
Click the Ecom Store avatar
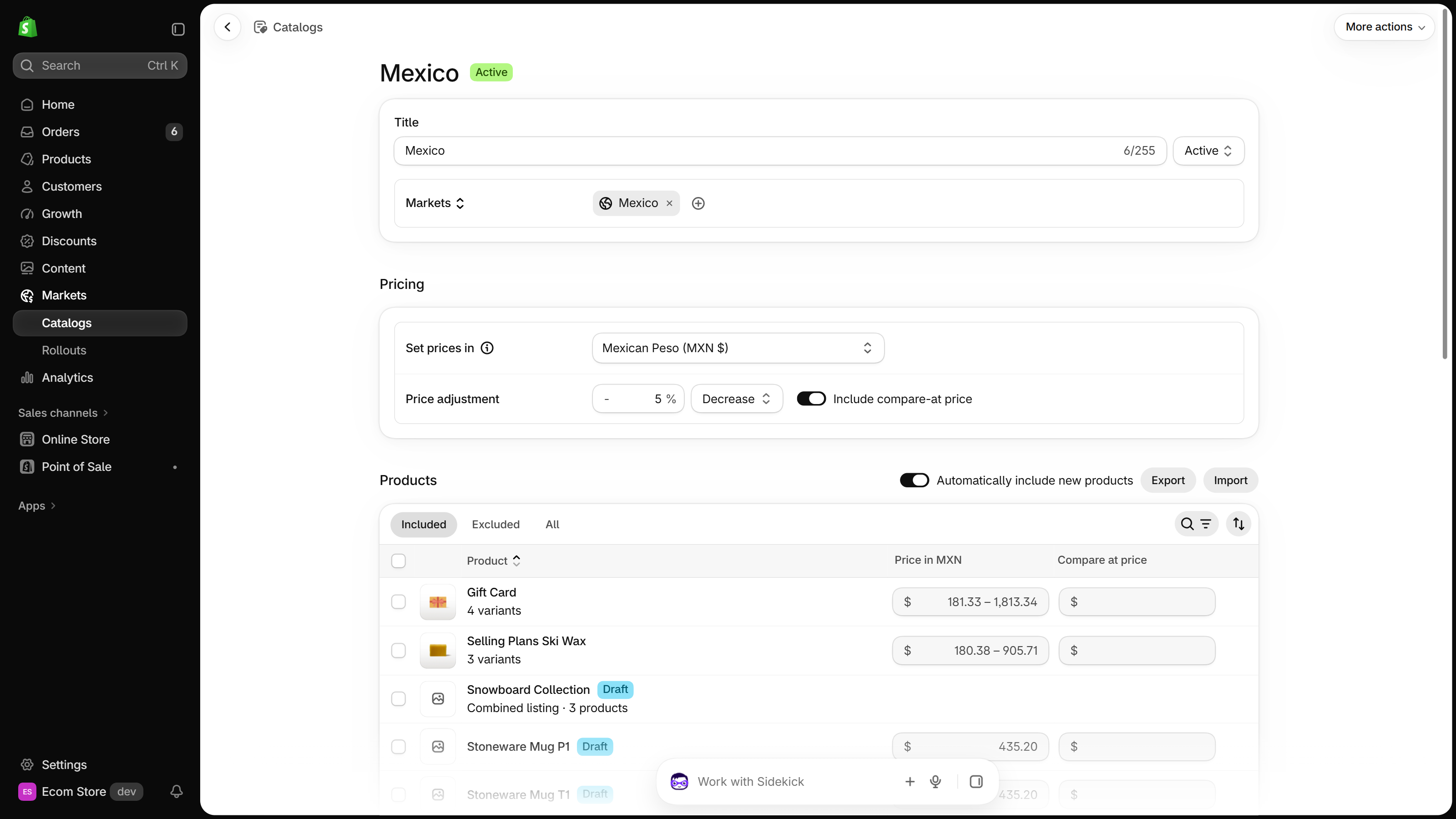(x=27, y=792)
